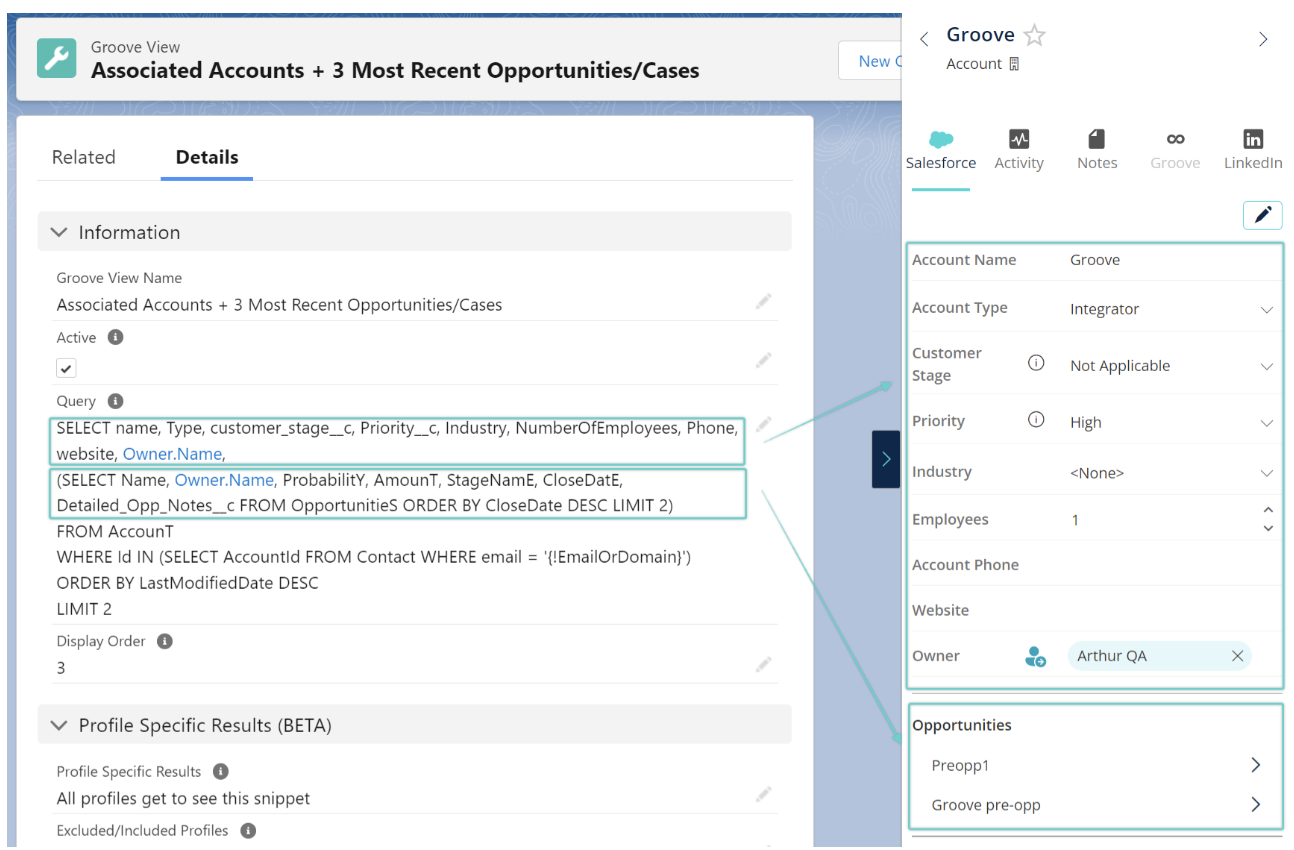Click info icon next to Active
1294x850 pixels.
pyautogui.click(x=115, y=337)
